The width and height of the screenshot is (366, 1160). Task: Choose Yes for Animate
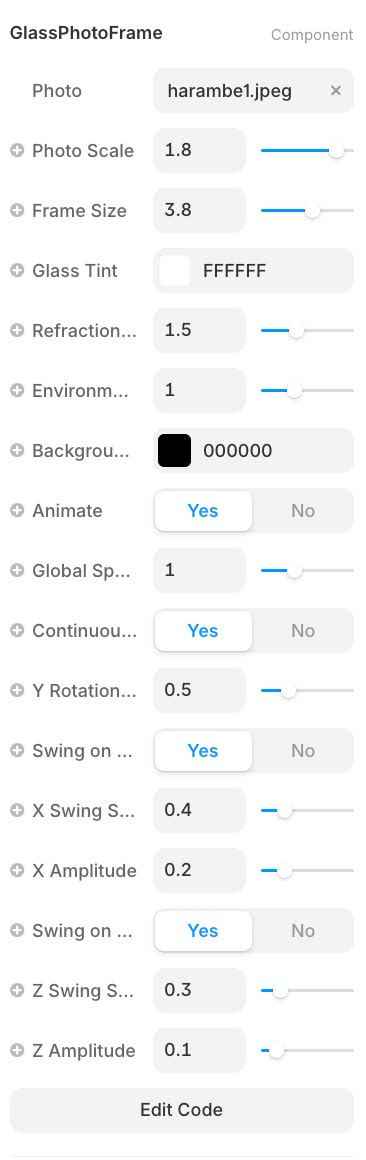pos(203,510)
